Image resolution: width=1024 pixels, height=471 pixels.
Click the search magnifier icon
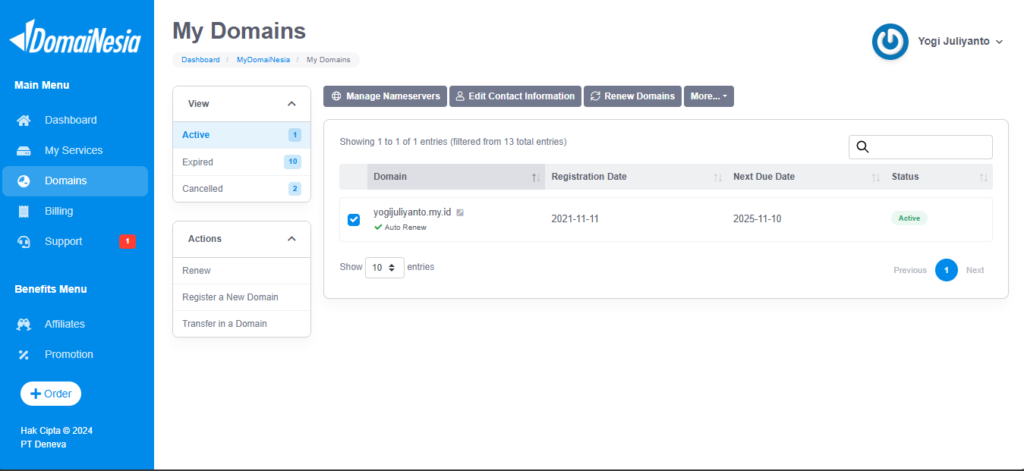pos(864,148)
